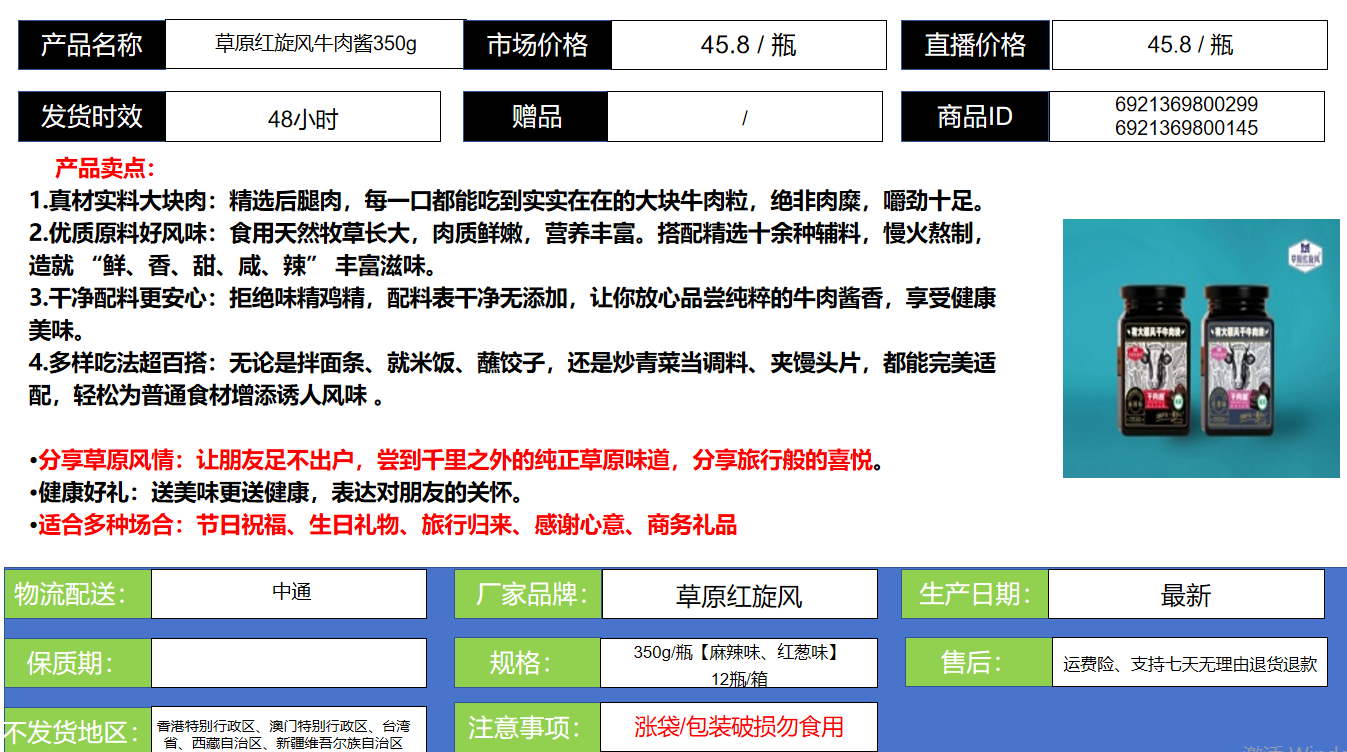The width and height of the screenshot is (1347, 752).
Task: Click the green 注意事项 label
Action: [x=526, y=727]
